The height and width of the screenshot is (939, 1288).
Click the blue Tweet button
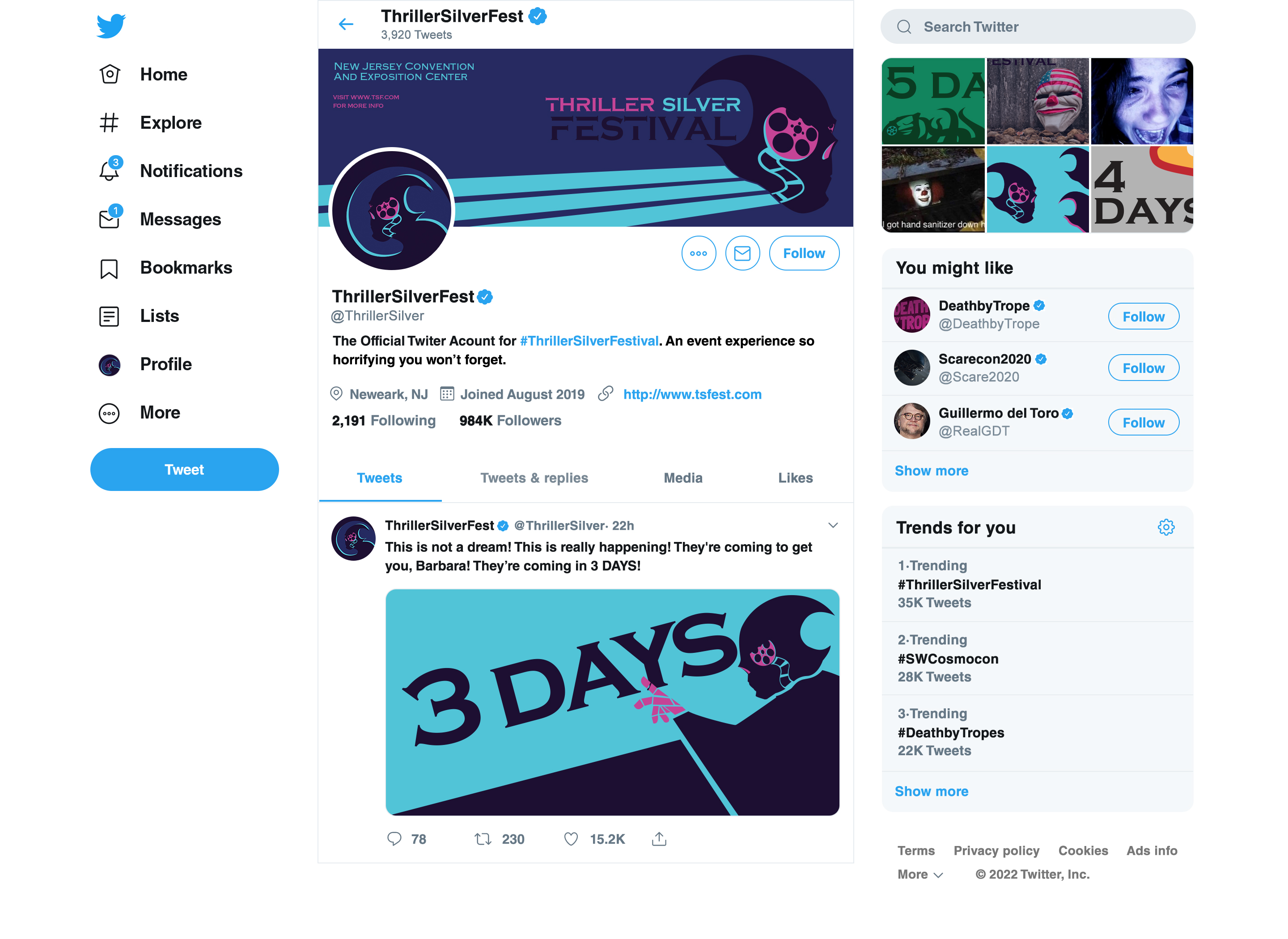[184, 469]
